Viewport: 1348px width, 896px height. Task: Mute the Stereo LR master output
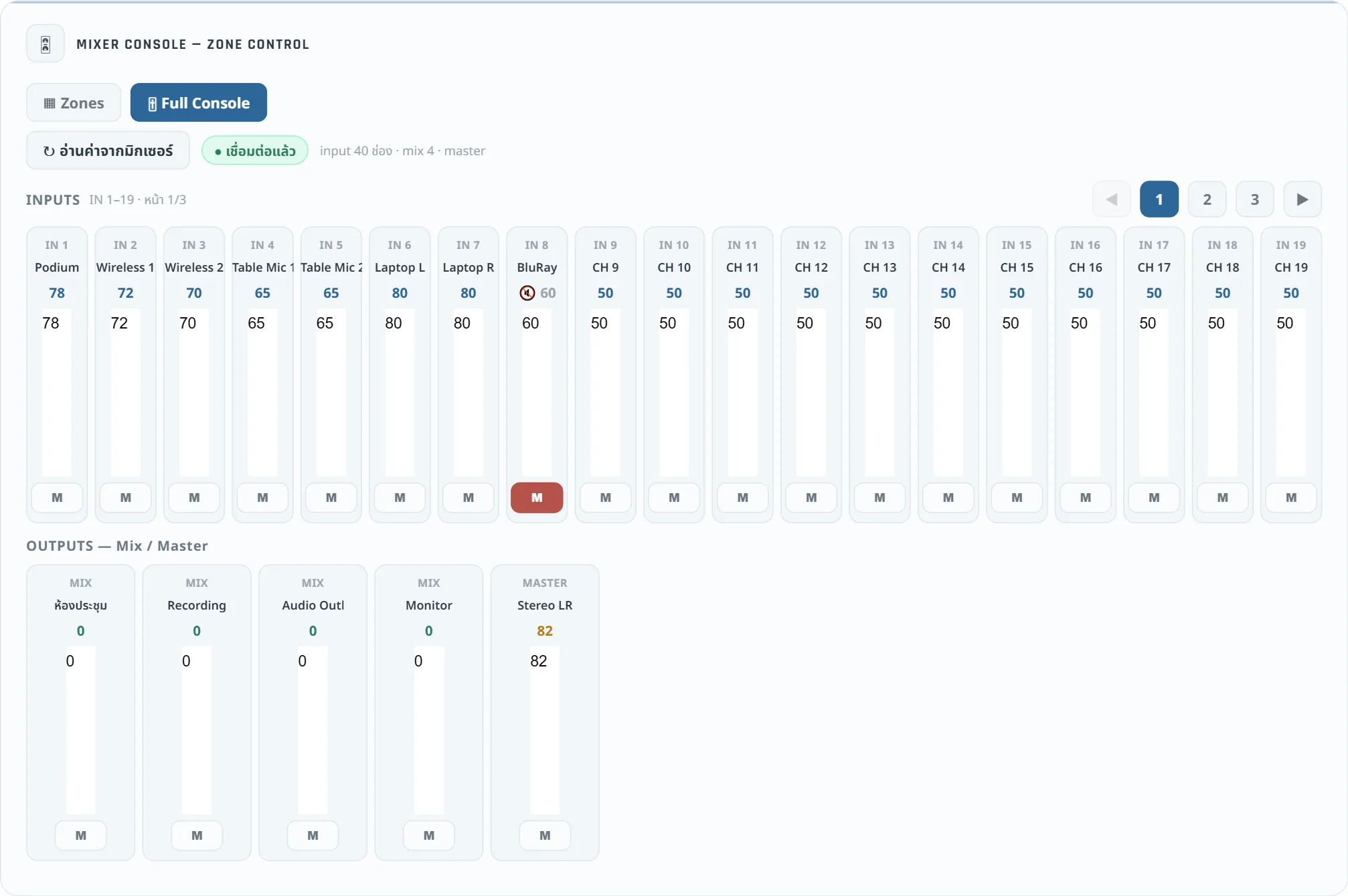545,836
